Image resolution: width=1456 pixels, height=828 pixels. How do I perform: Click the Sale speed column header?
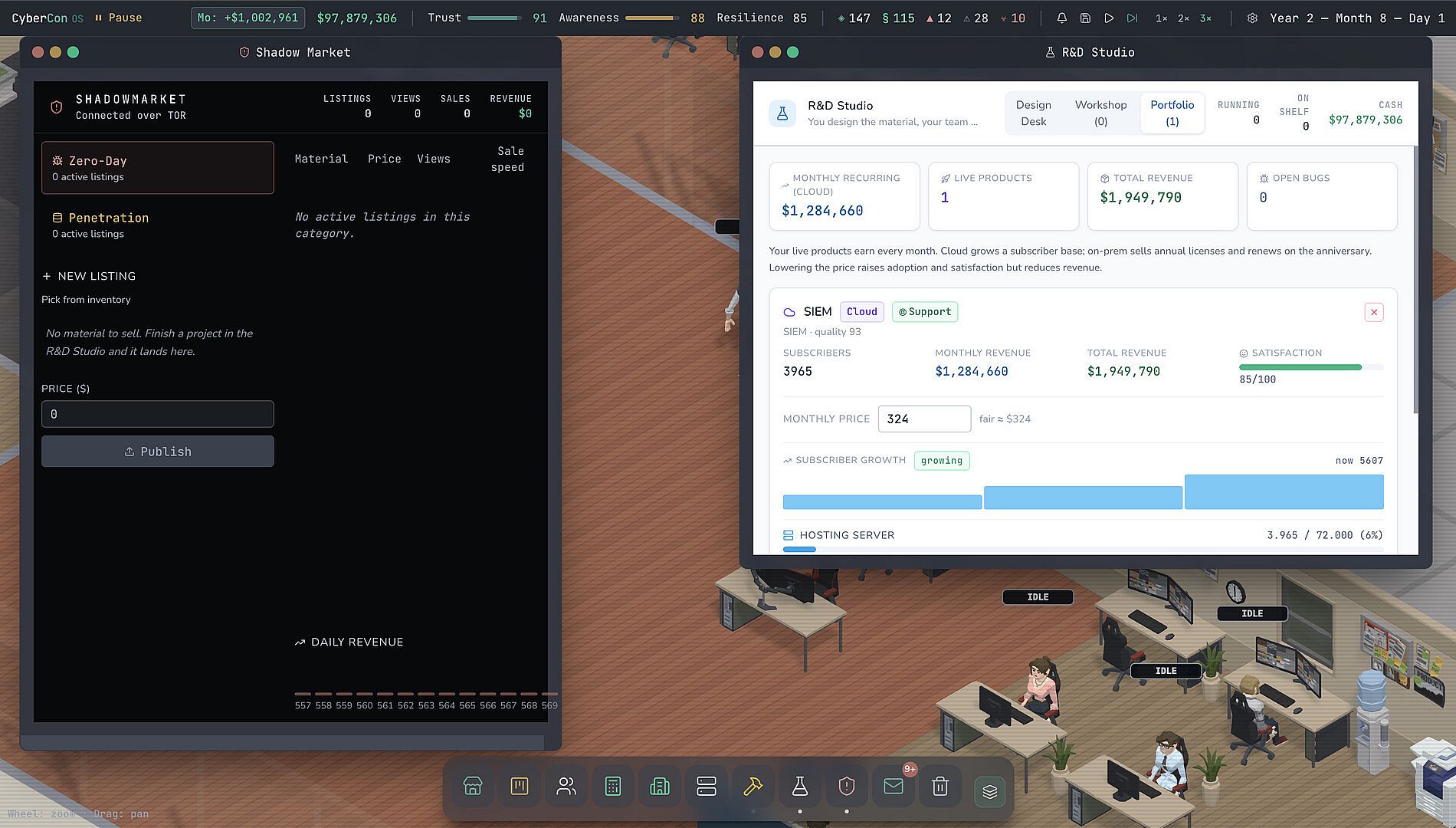pos(507,159)
